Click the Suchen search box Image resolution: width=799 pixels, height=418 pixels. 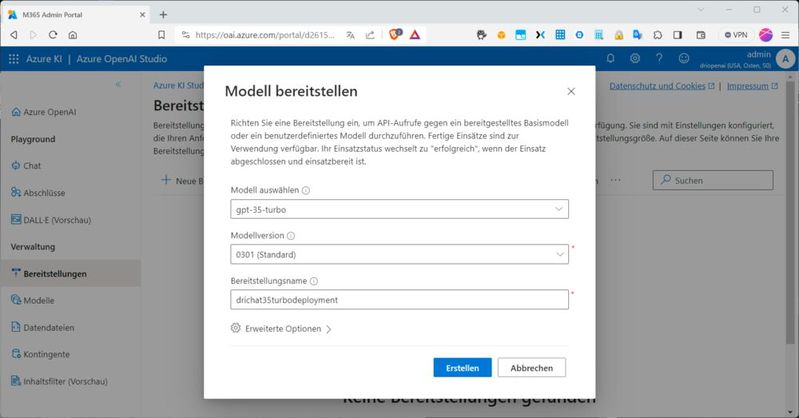point(713,180)
